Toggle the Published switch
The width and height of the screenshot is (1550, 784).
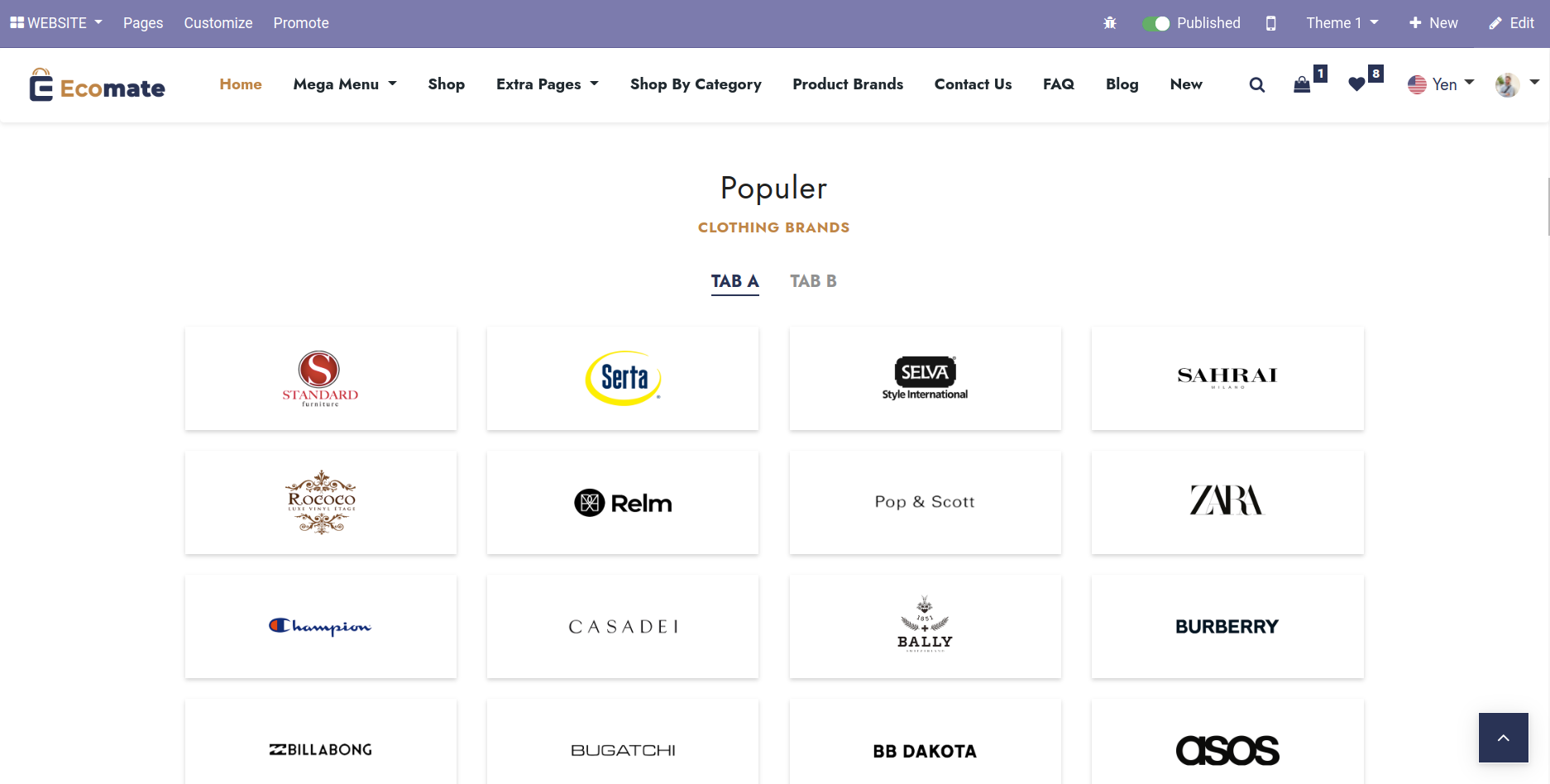click(1155, 23)
